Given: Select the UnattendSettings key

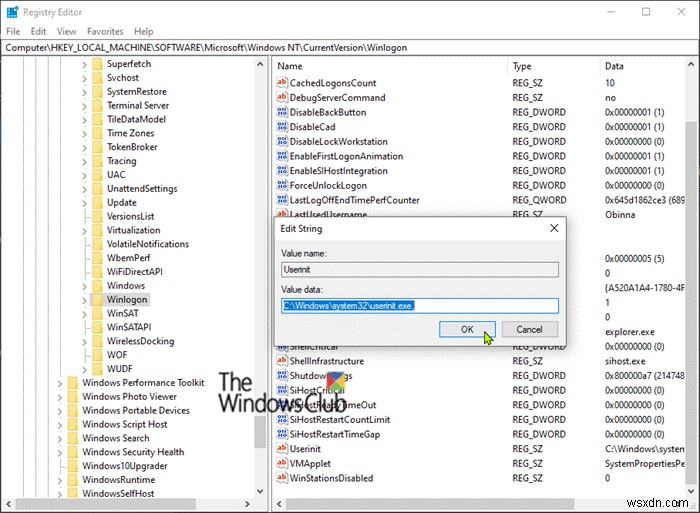Looking at the screenshot, I should [x=142, y=188].
